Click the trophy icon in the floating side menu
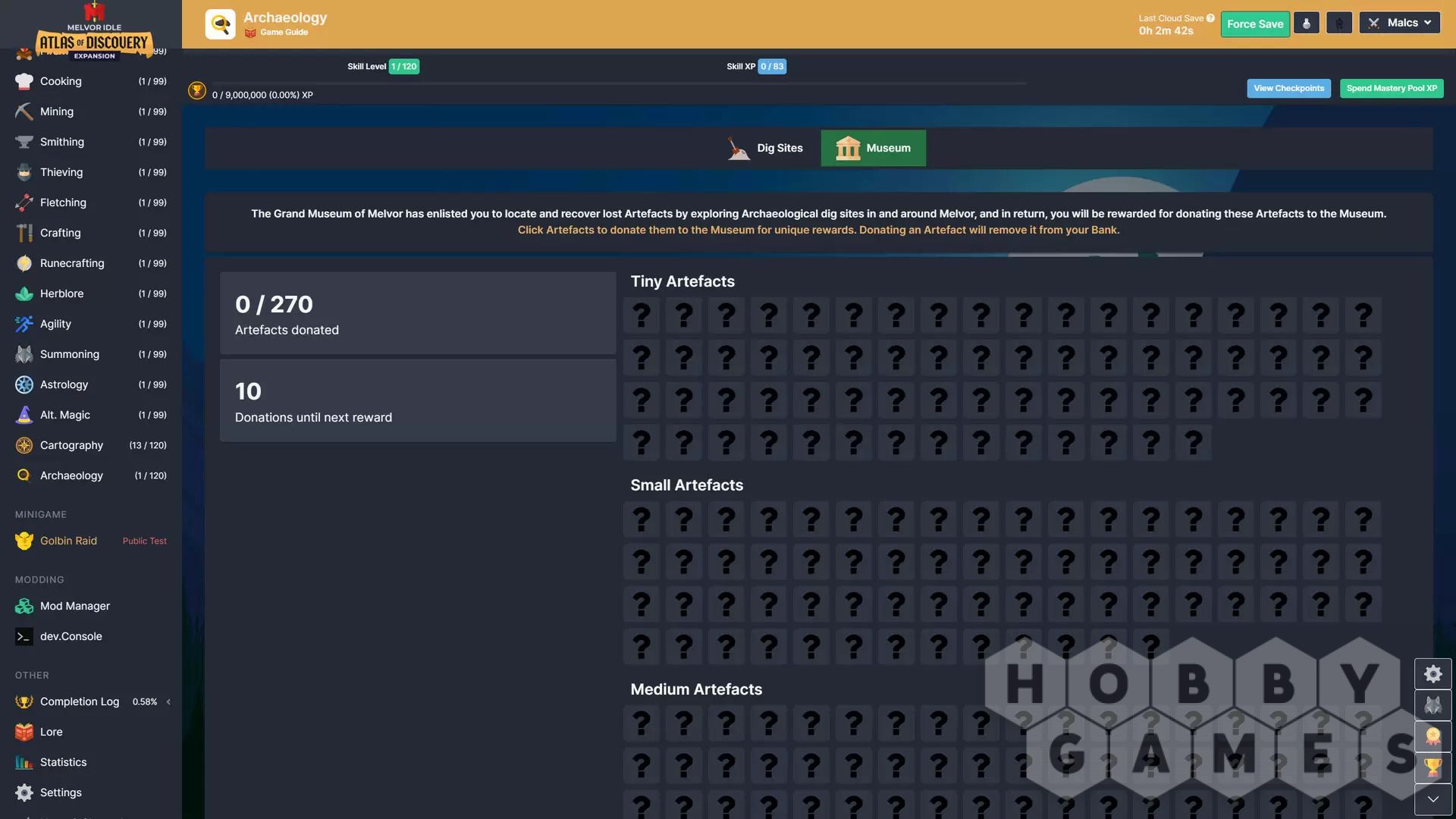Image resolution: width=1456 pixels, height=819 pixels. tap(1432, 767)
